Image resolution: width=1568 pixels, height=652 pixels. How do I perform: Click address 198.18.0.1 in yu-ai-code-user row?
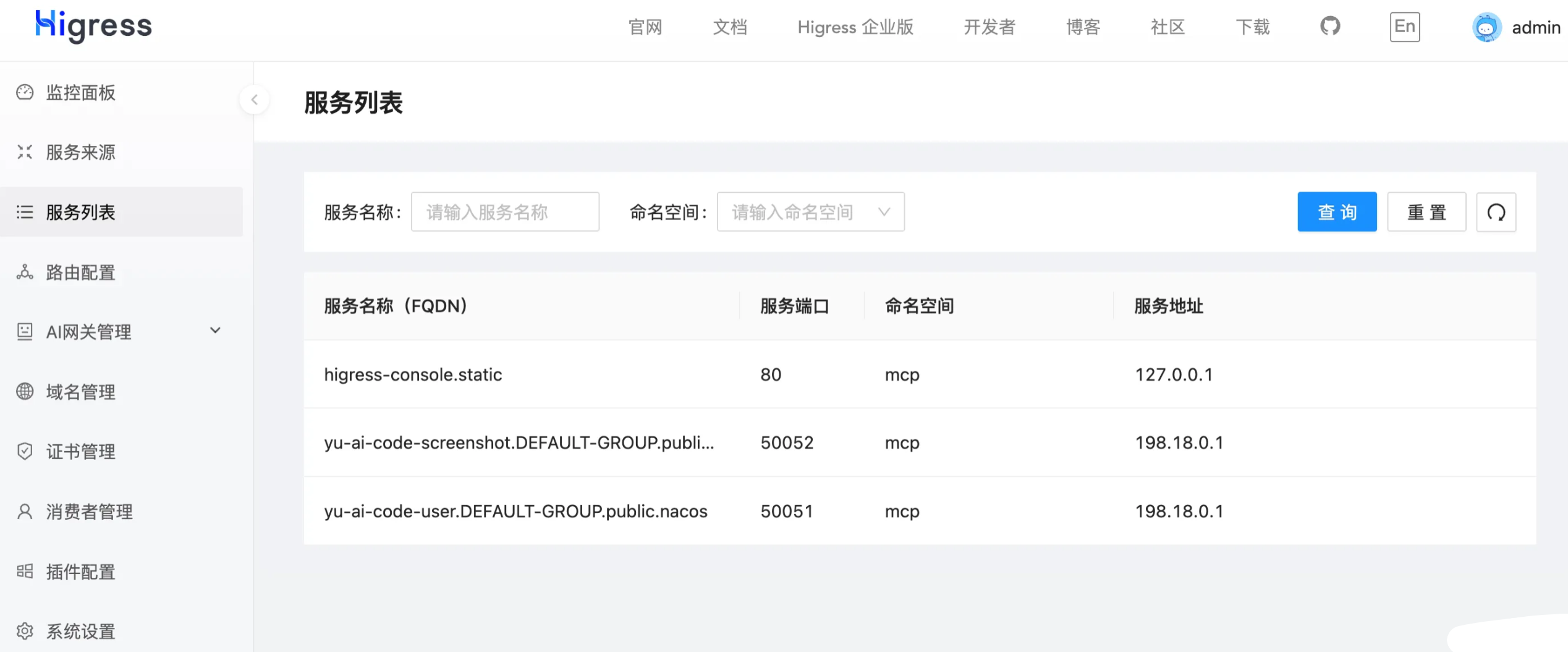tap(1179, 511)
